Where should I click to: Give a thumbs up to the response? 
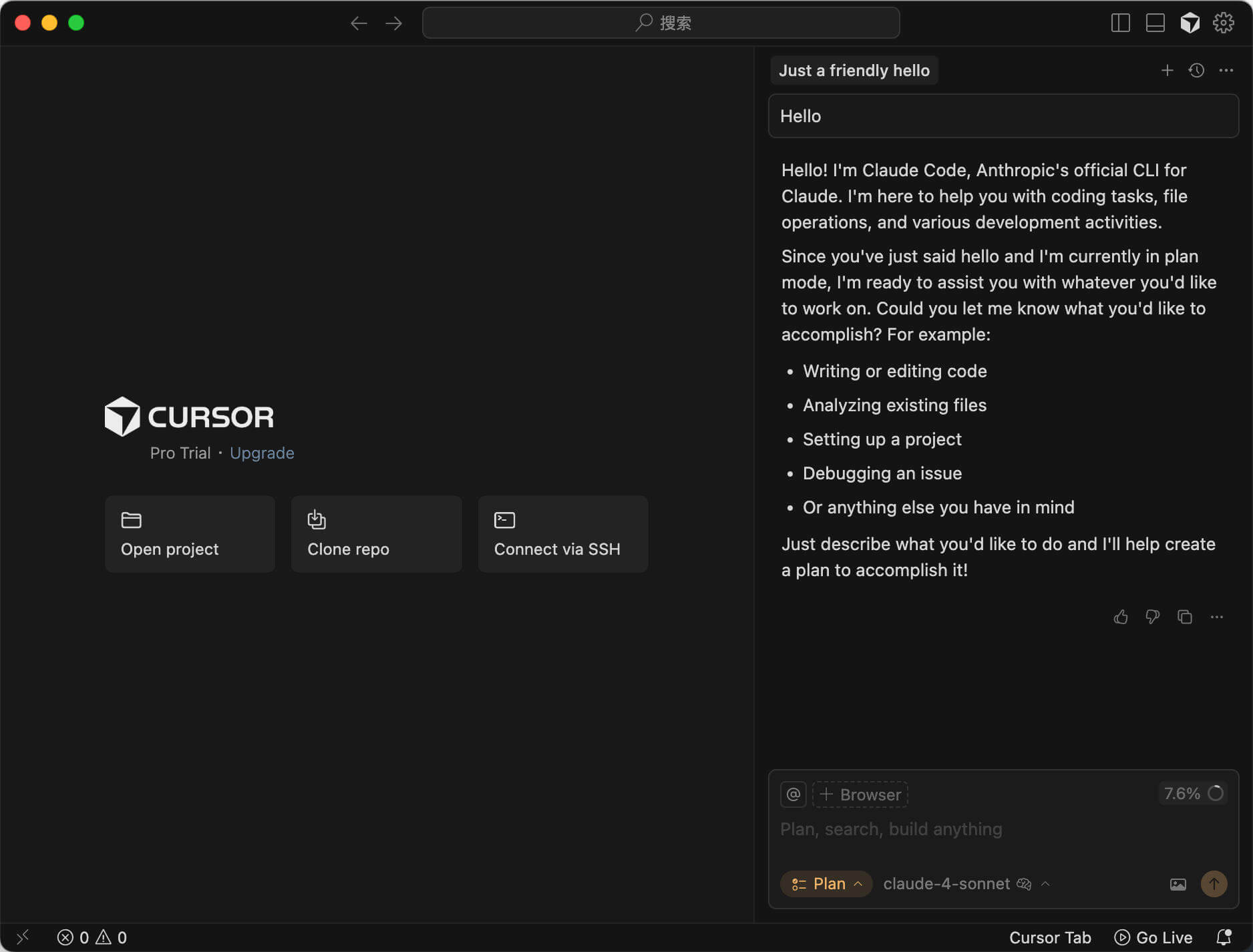point(1121,617)
